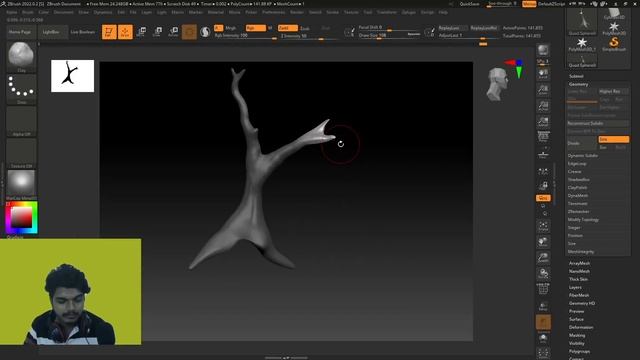Click the Frame mesh icon
This screenshot has width=640, height=360.
(543, 226)
